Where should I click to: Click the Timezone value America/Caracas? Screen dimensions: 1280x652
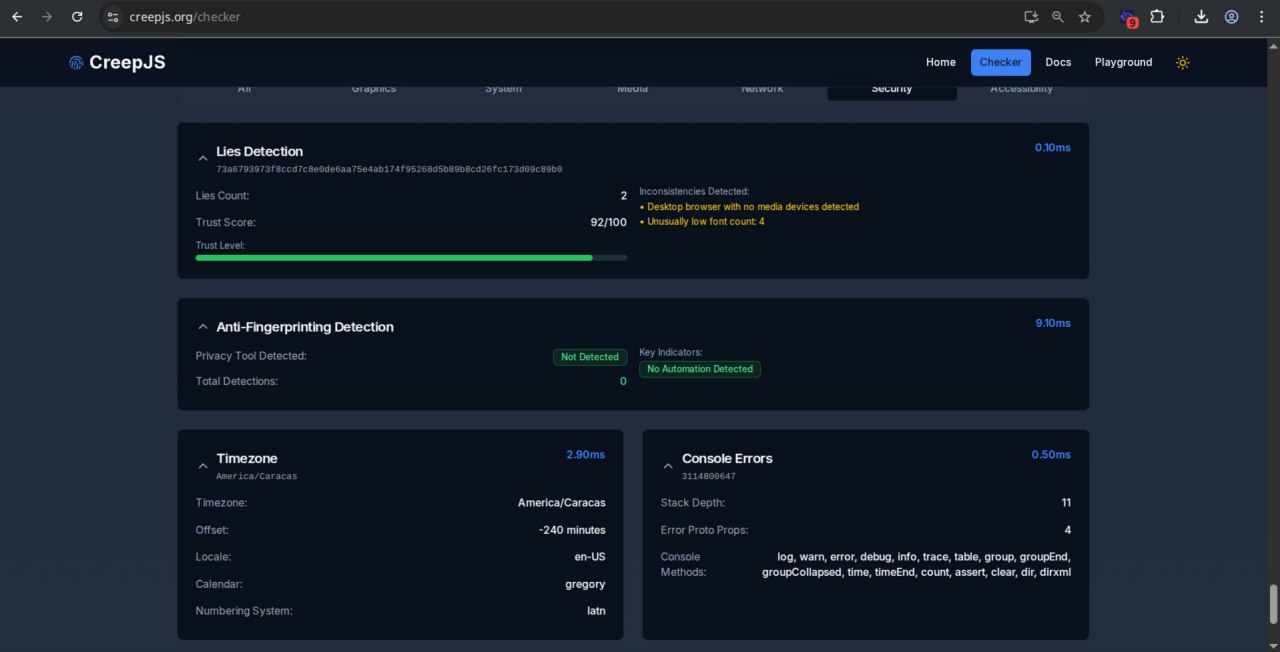562,503
